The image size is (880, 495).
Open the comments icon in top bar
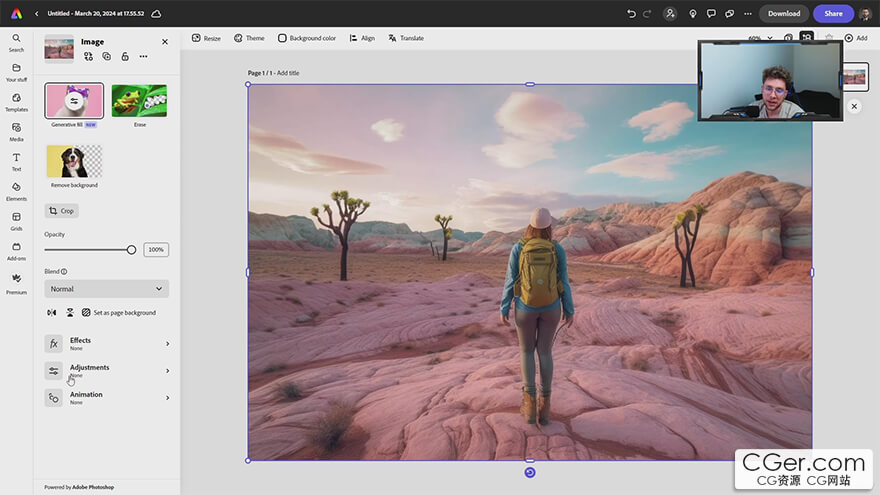pyautogui.click(x=711, y=13)
